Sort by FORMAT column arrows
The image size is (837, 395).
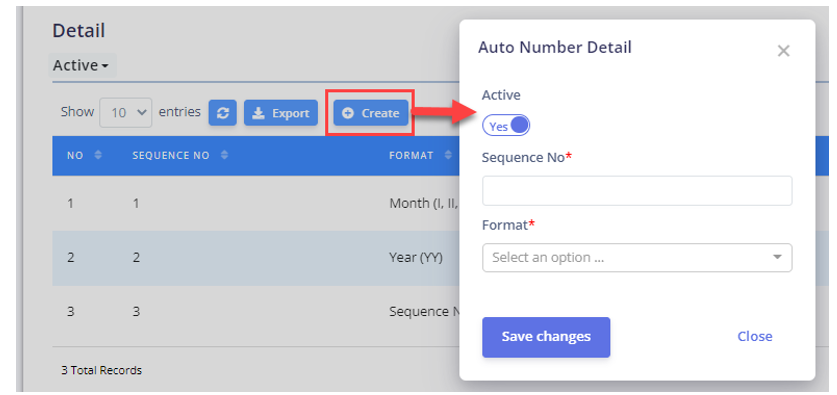(x=448, y=155)
